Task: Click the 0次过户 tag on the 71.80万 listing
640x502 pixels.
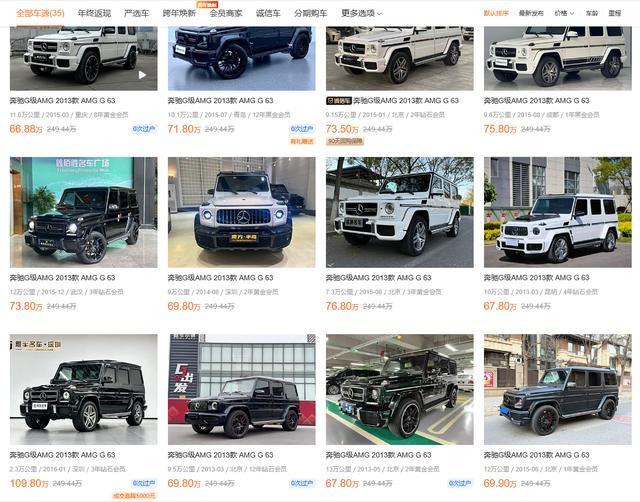Action: pyautogui.click(x=302, y=129)
